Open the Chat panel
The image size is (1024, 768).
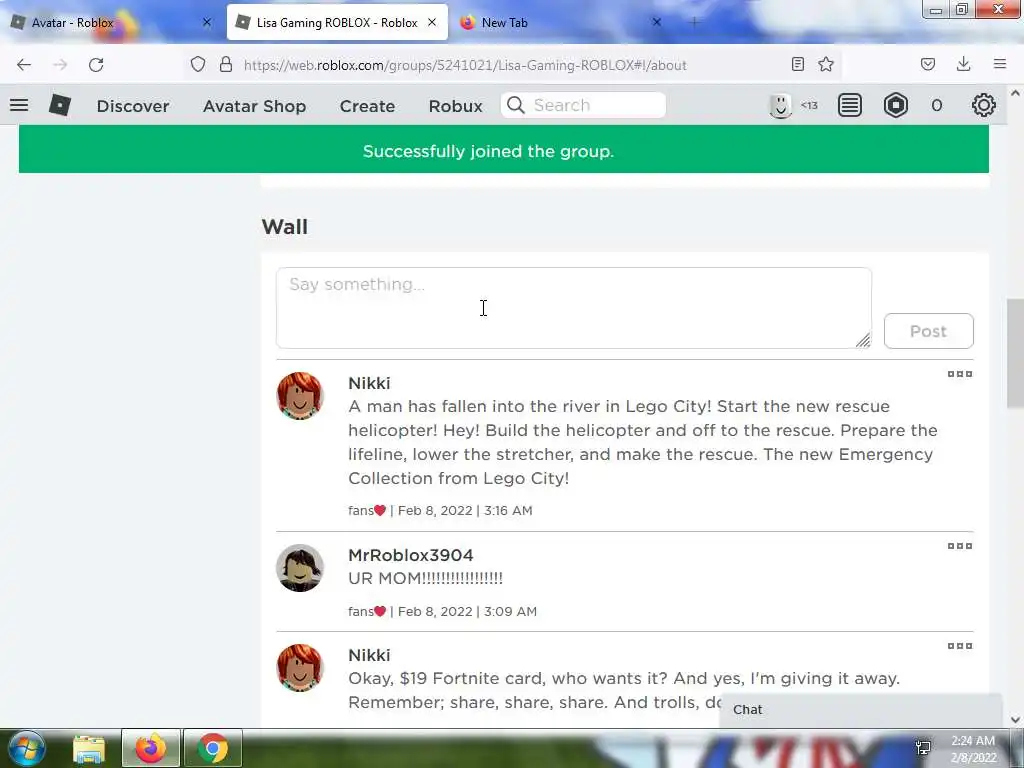[x=861, y=710]
